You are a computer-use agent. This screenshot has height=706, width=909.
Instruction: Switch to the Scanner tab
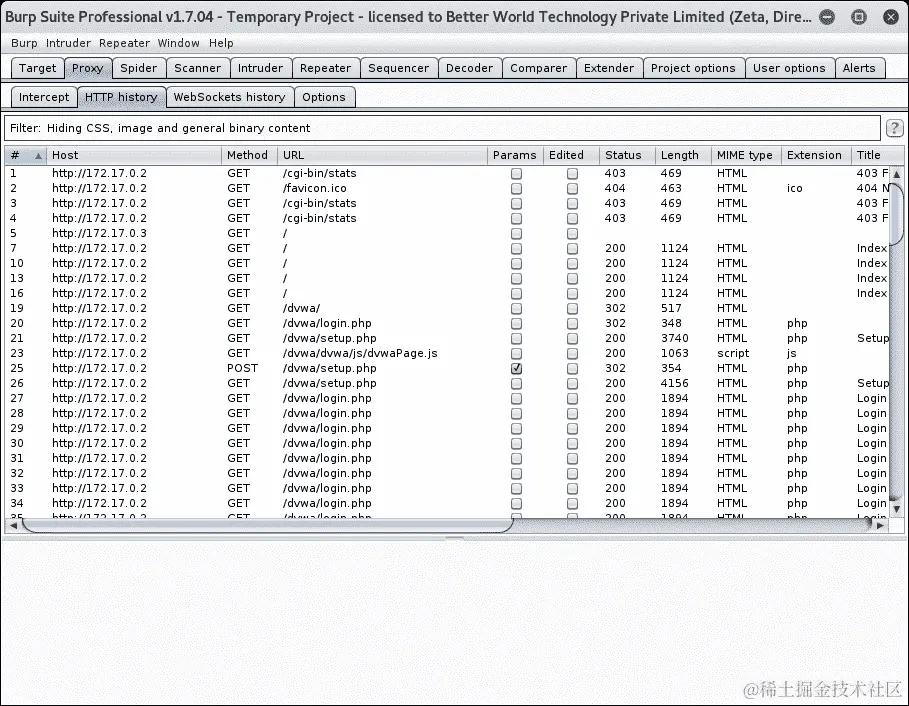click(x=198, y=68)
